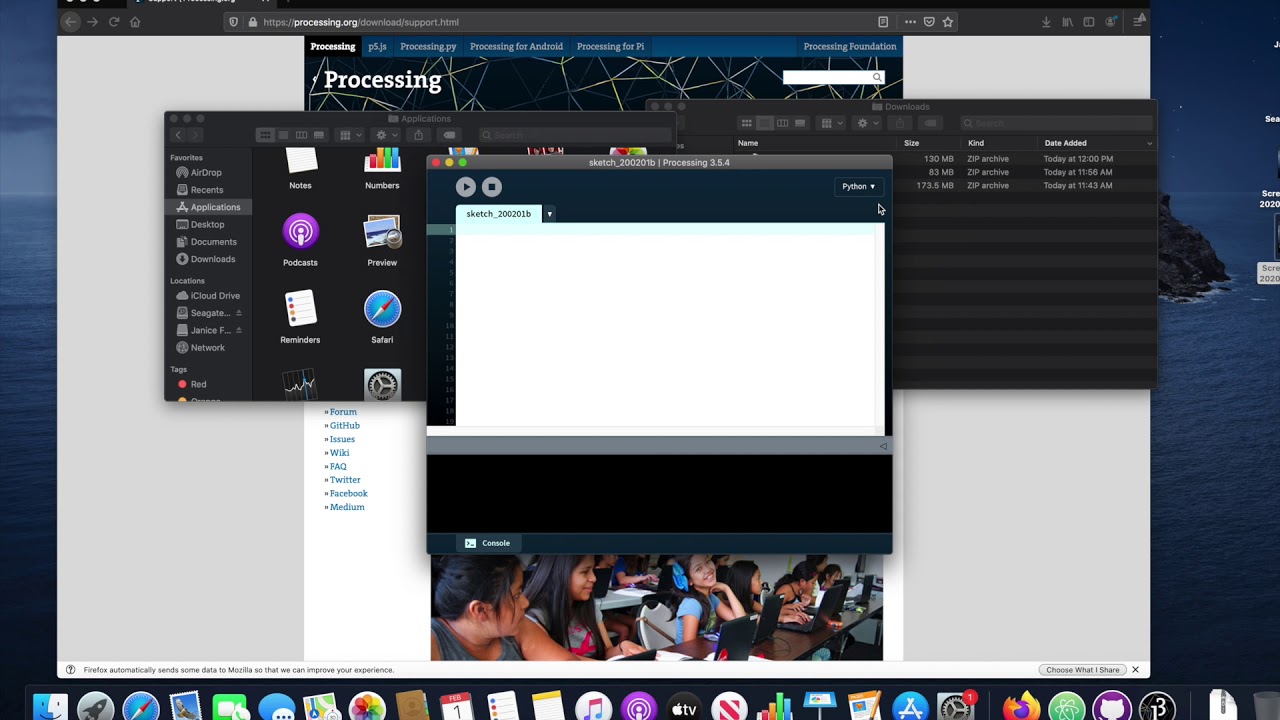
Task: Click the Firefox Reload button
Action: click(114, 22)
